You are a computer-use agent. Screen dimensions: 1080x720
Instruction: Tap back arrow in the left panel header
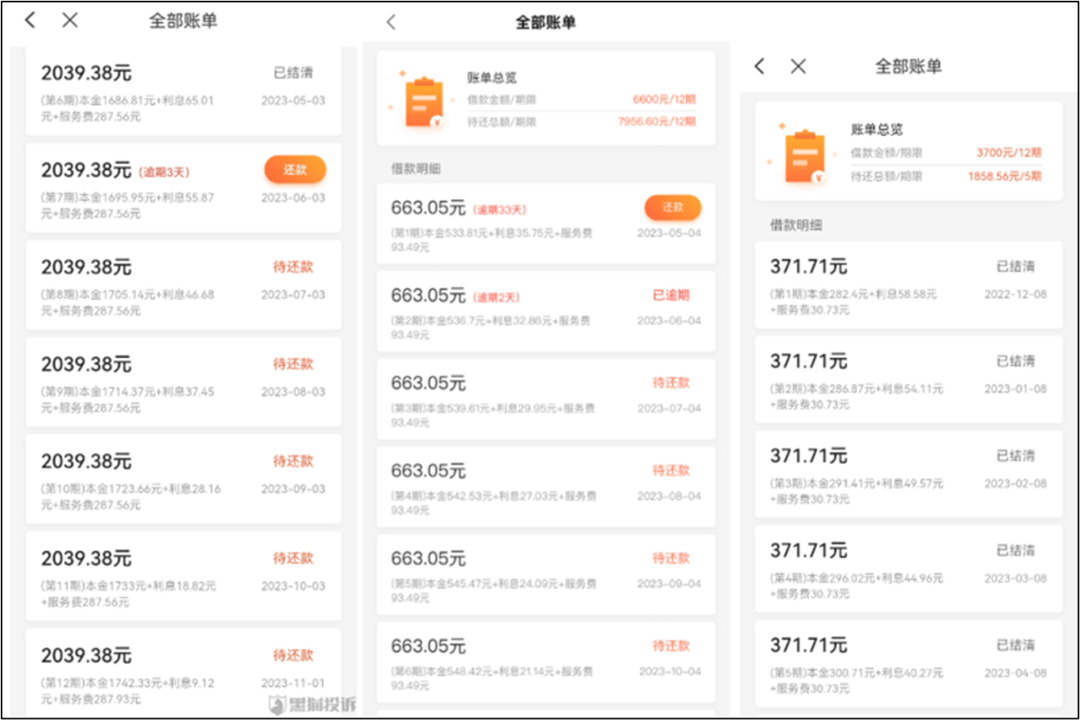point(30,20)
